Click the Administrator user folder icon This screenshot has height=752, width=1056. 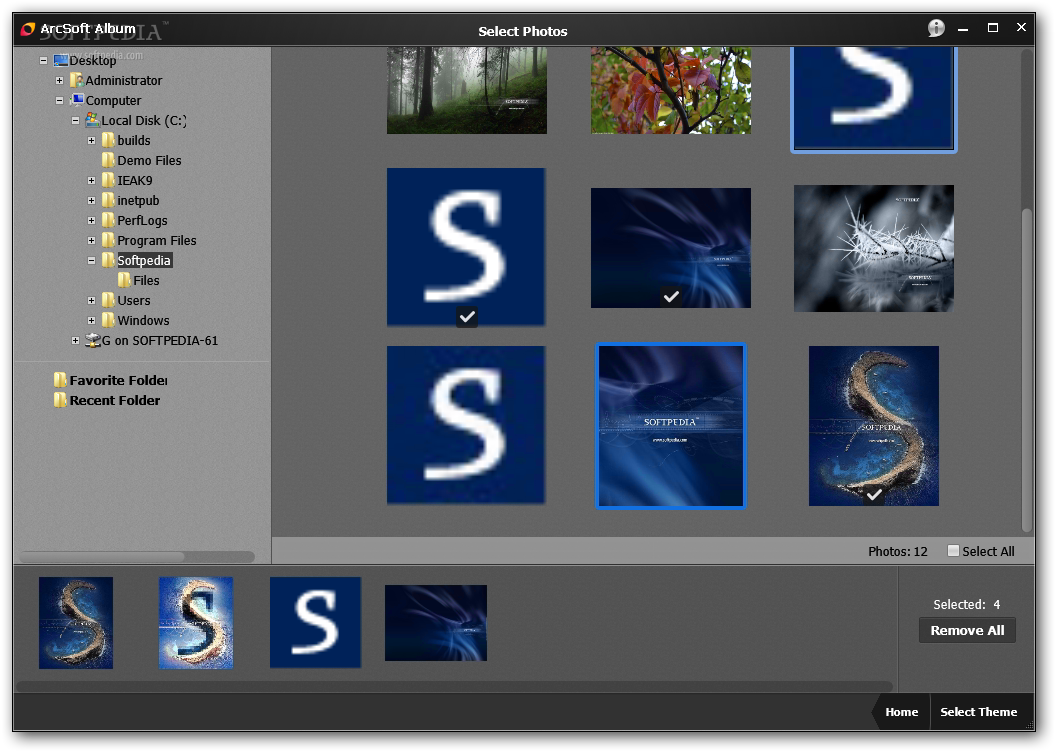point(77,81)
